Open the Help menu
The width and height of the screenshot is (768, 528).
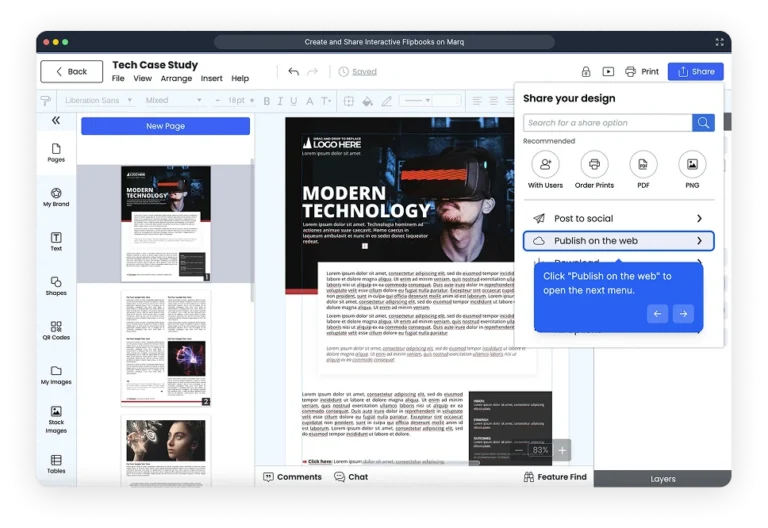[240, 78]
